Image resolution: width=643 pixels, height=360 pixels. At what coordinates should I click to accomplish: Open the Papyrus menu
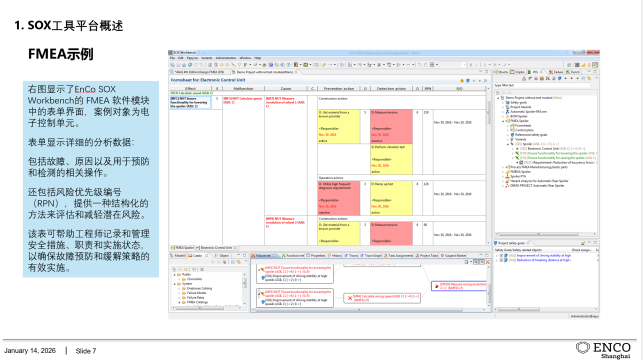(x=192, y=58)
